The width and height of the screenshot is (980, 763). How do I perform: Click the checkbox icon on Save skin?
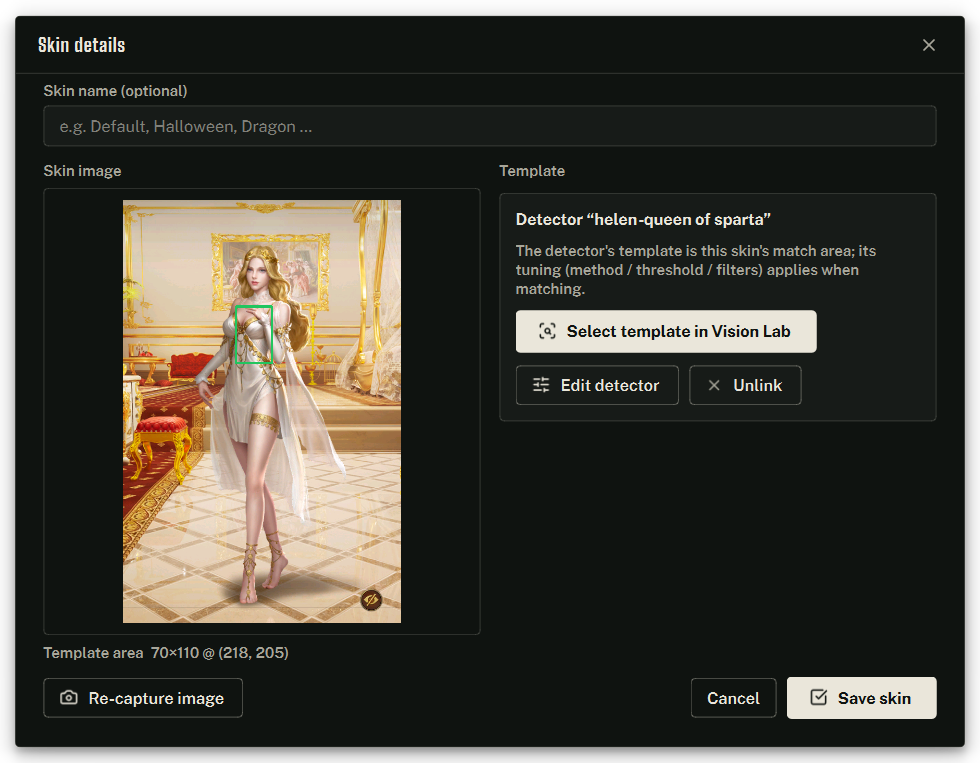819,697
